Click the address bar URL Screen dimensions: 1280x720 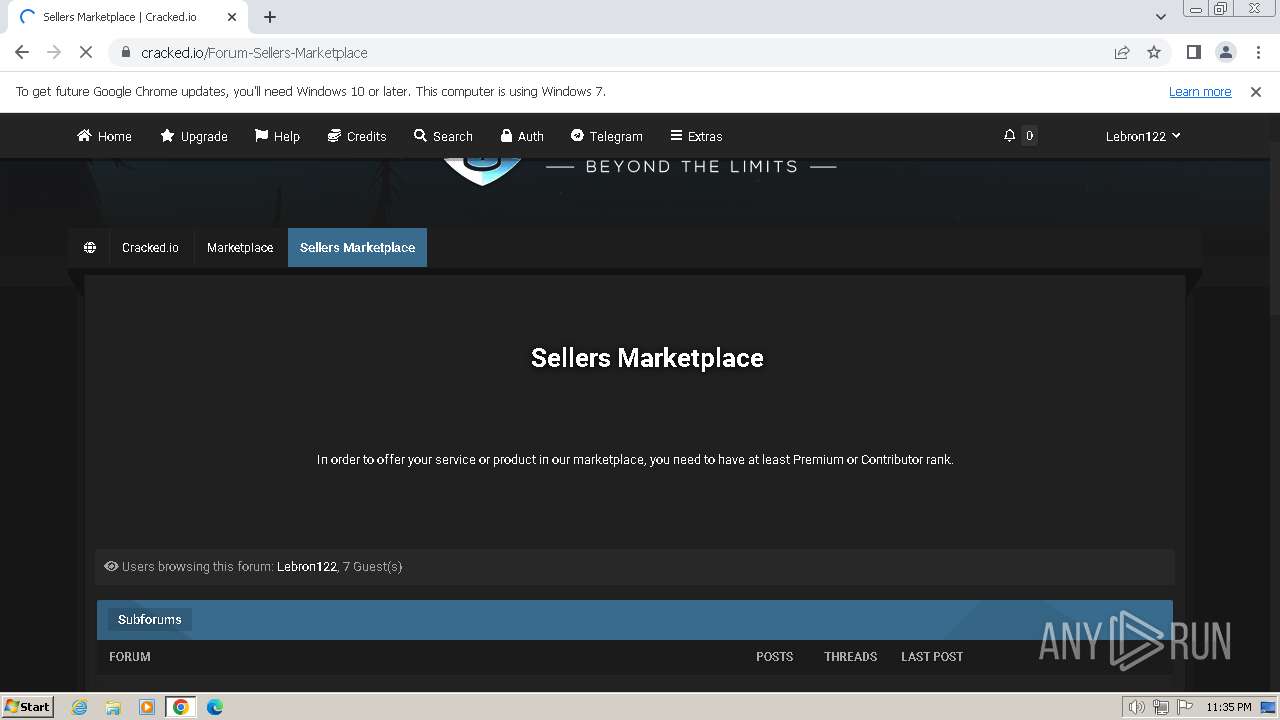tap(254, 52)
